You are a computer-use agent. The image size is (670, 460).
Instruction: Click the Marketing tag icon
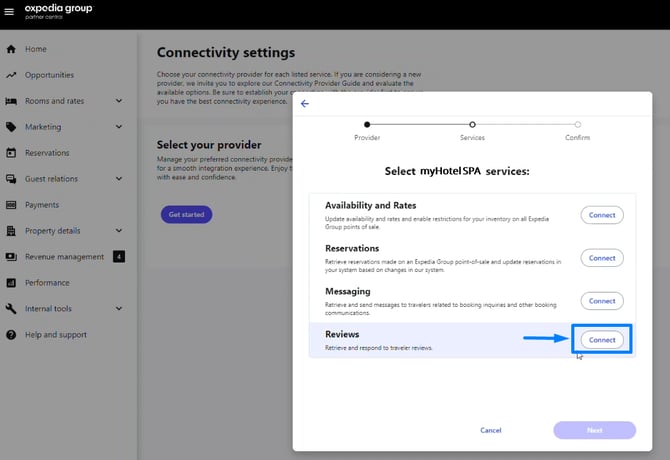[x=11, y=127]
